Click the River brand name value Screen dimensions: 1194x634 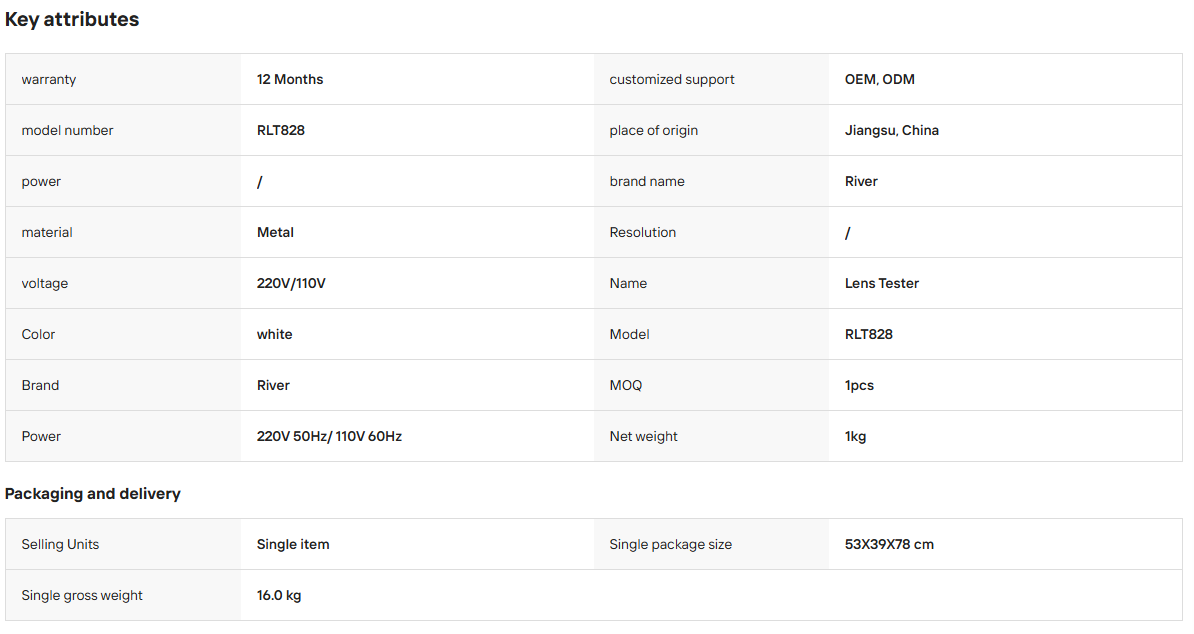click(x=860, y=181)
